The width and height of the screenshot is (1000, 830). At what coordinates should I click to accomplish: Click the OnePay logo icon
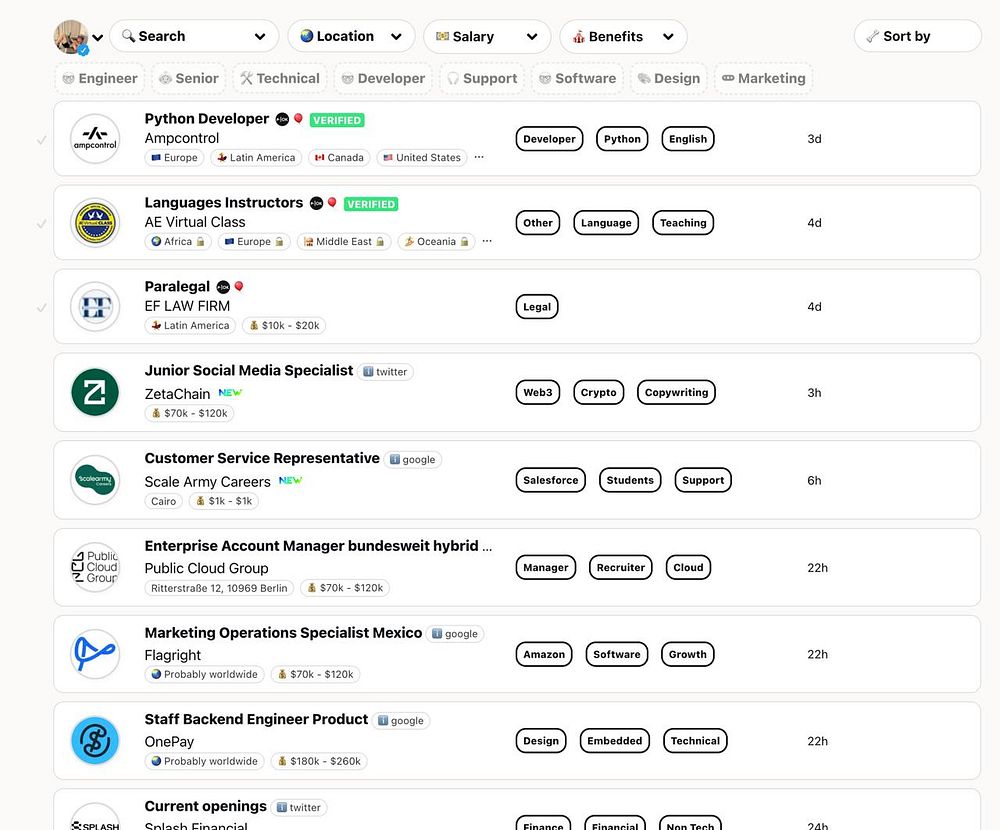point(95,741)
